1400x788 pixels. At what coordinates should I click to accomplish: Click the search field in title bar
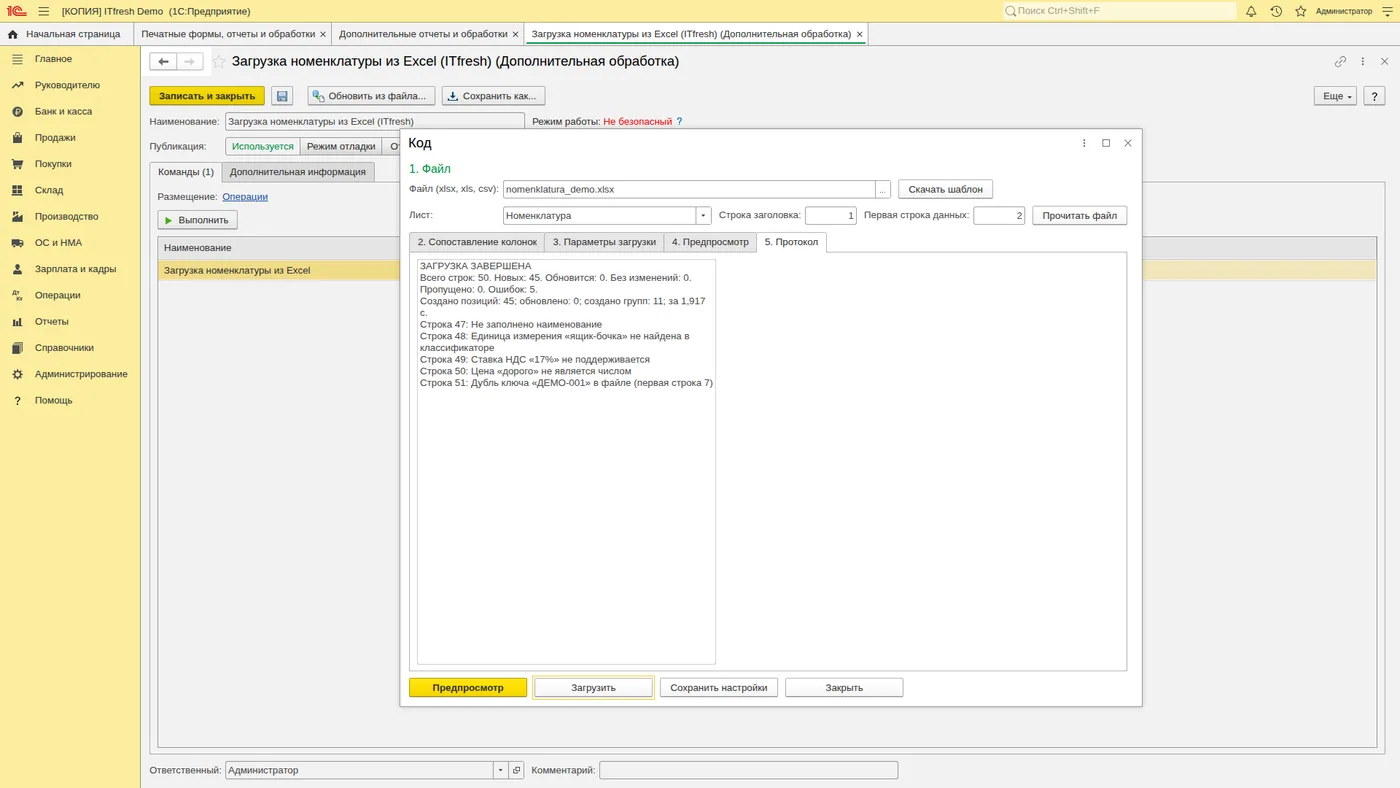click(1120, 11)
